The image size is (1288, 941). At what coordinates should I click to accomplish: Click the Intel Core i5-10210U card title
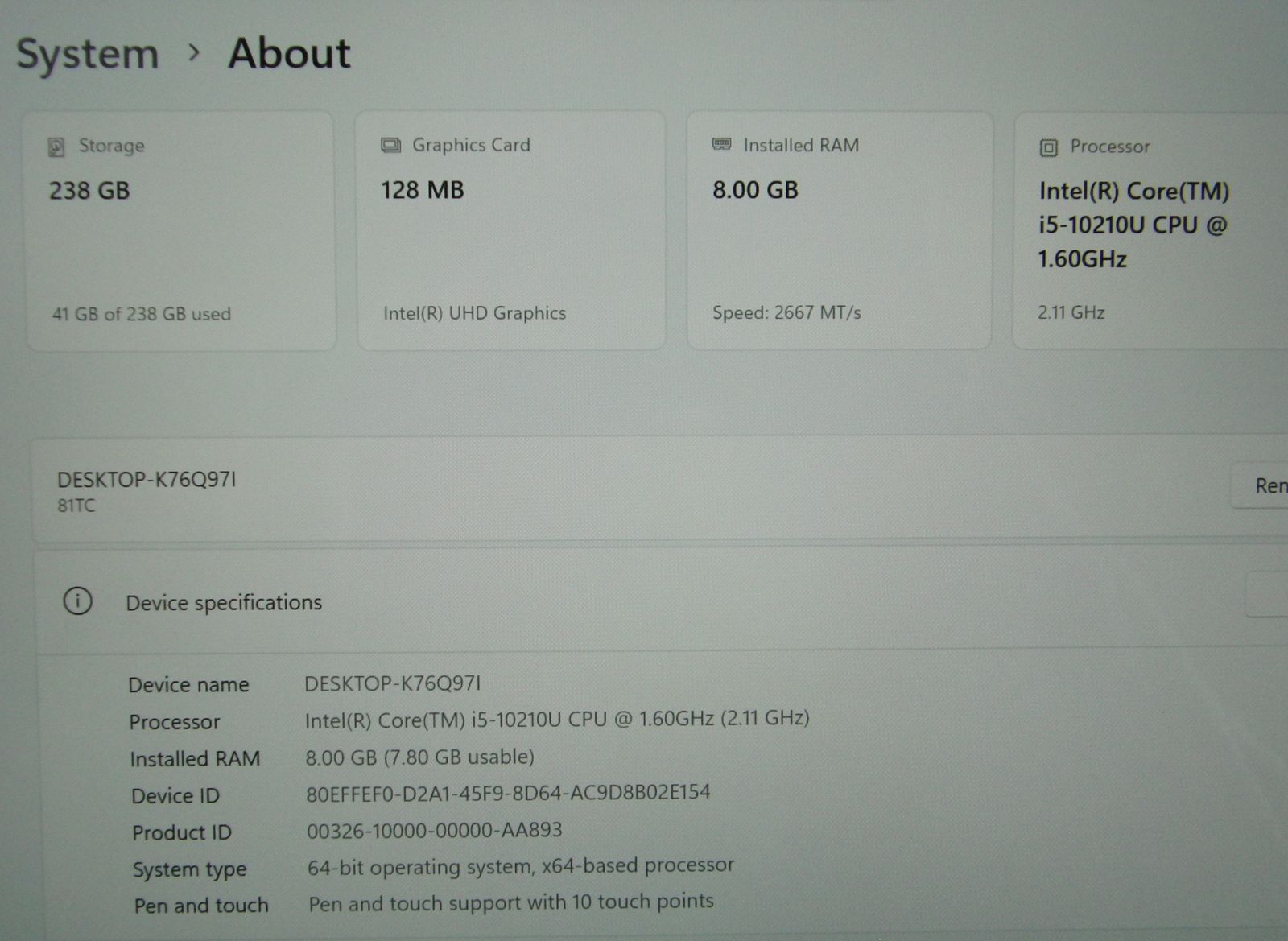(x=1133, y=225)
